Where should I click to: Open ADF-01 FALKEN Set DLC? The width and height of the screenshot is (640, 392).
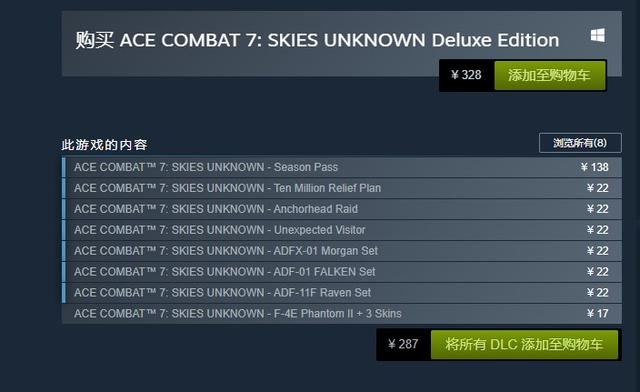(x=342, y=272)
